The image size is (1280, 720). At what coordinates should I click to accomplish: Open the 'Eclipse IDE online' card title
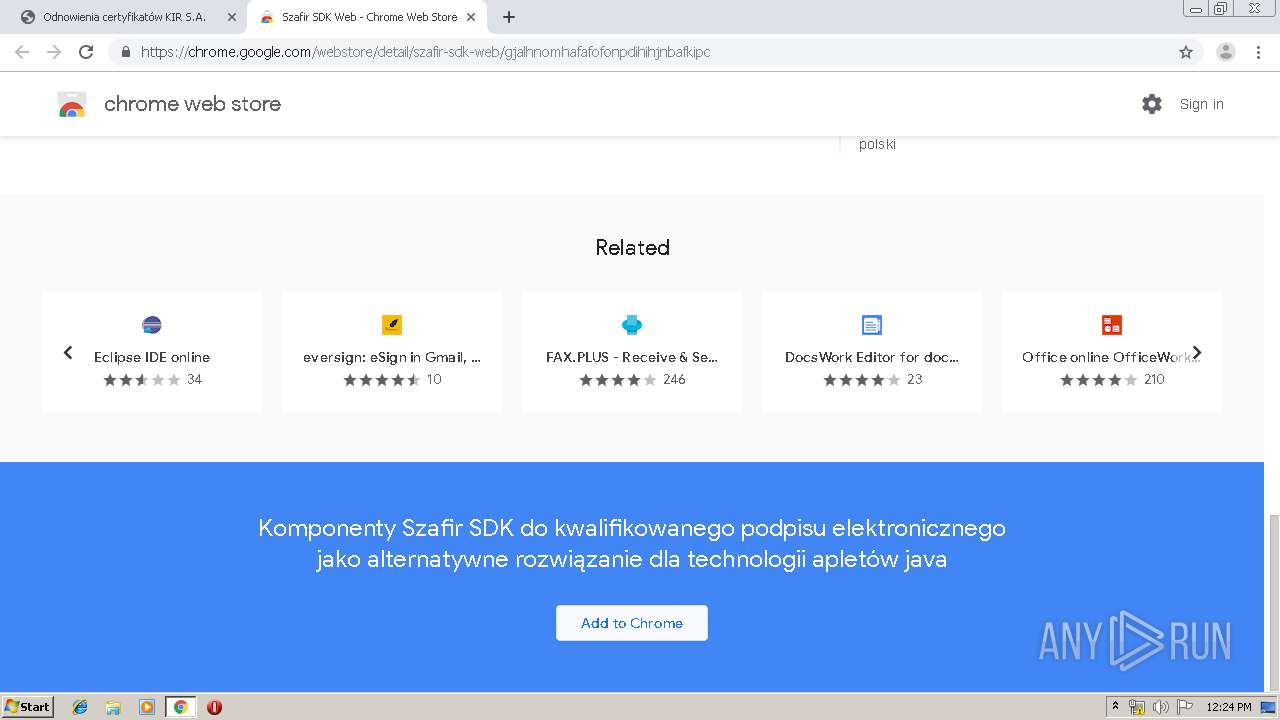pyautogui.click(x=152, y=357)
